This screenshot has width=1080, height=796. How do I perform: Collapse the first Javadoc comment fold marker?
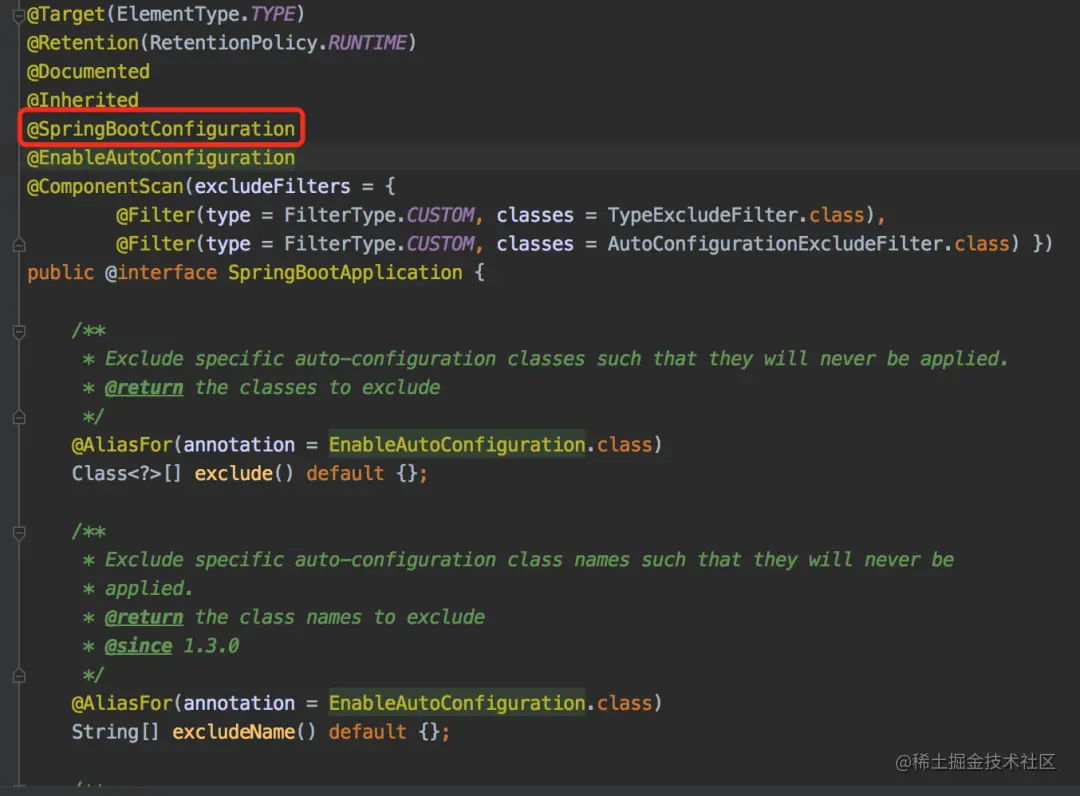click(19, 332)
